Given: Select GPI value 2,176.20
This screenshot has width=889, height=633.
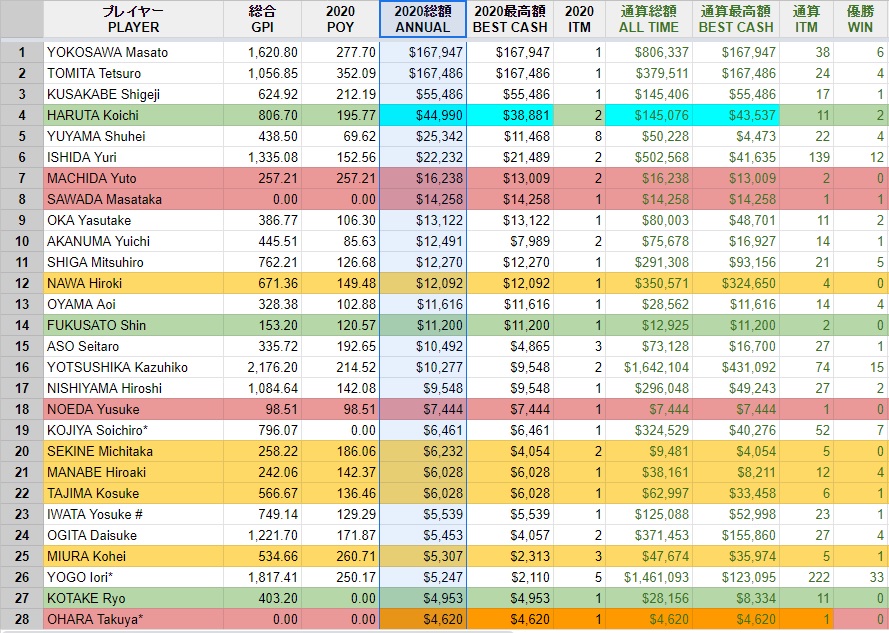Looking at the screenshot, I should 263,367.
